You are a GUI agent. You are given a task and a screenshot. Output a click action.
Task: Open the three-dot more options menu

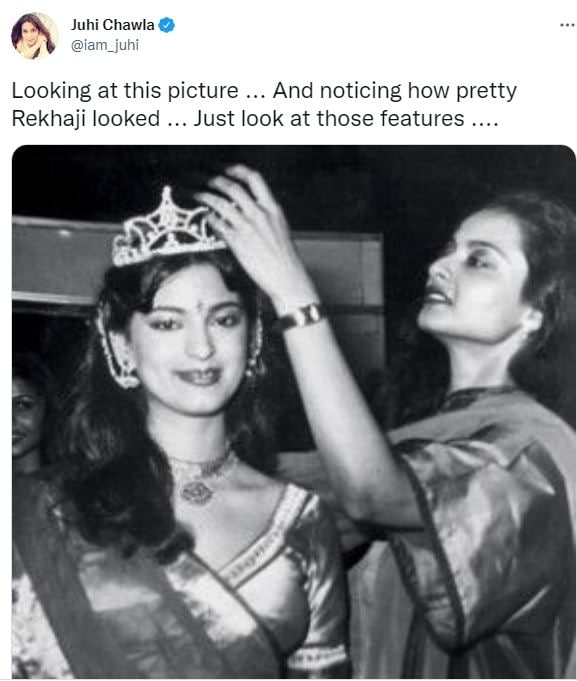[567, 25]
